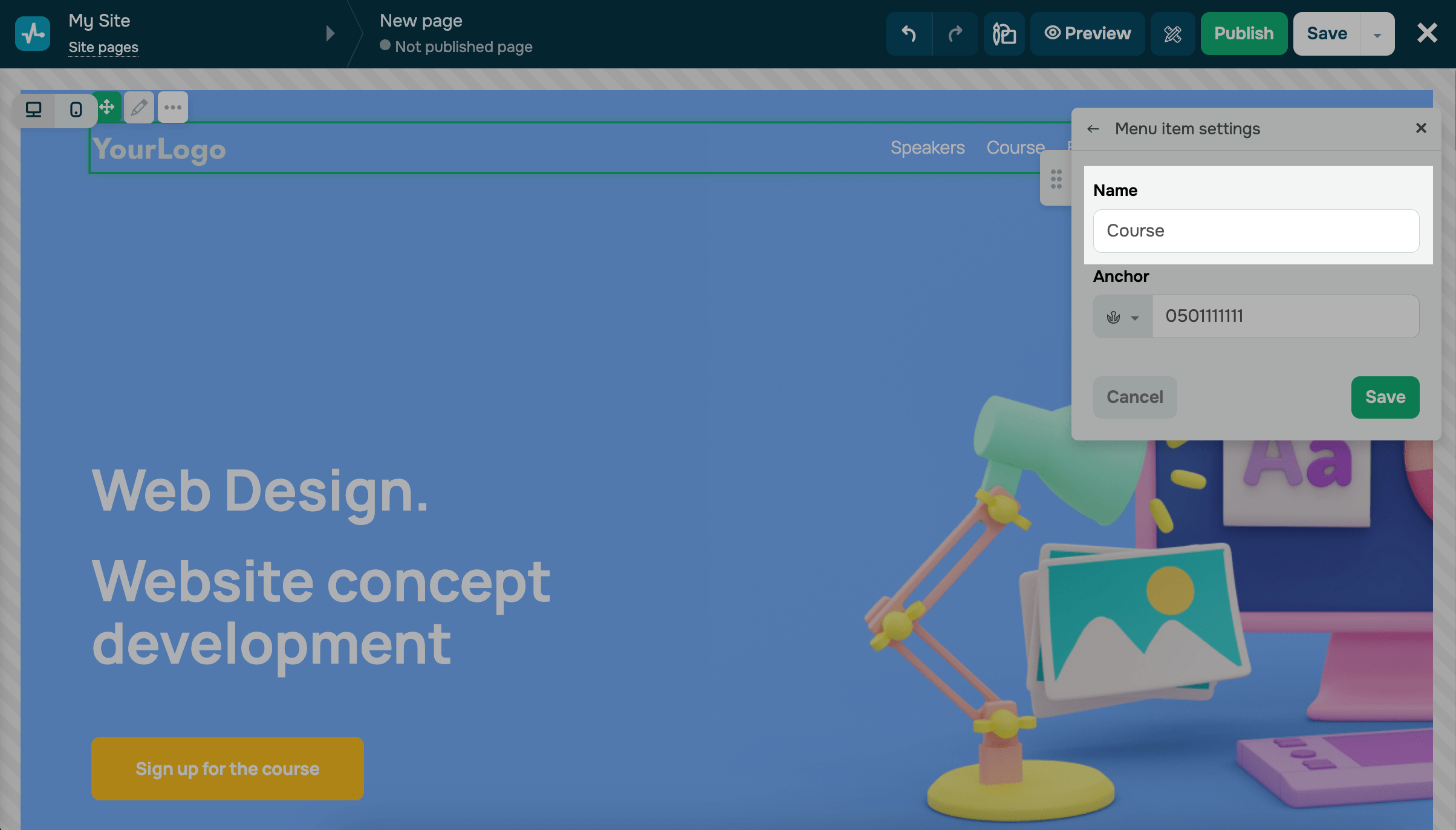Click the app logo icon
This screenshot has height=830, width=1456.
pyautogui.click(x=33, y=33)
